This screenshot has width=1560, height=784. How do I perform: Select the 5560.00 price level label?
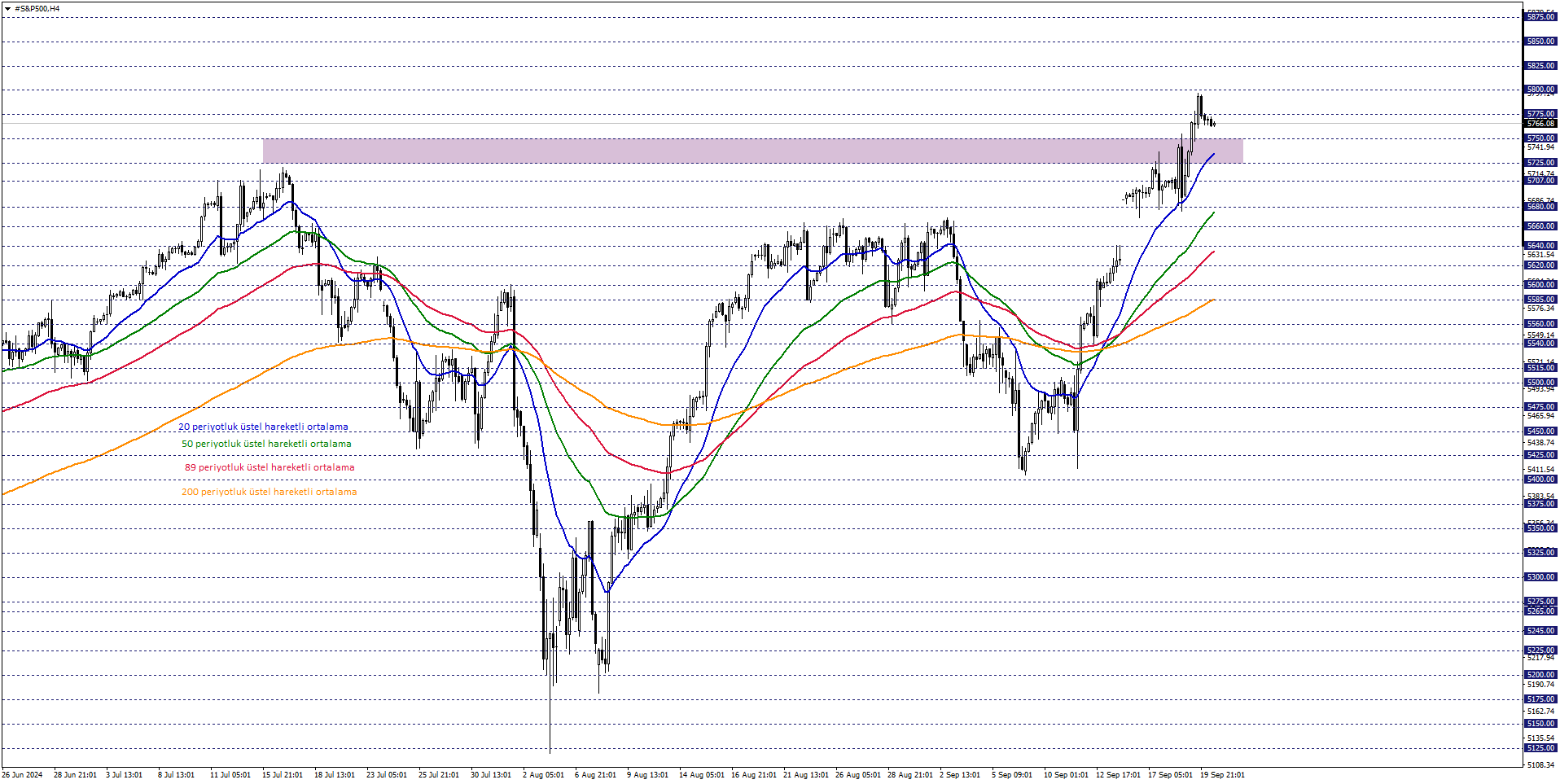coord(1540,324)
